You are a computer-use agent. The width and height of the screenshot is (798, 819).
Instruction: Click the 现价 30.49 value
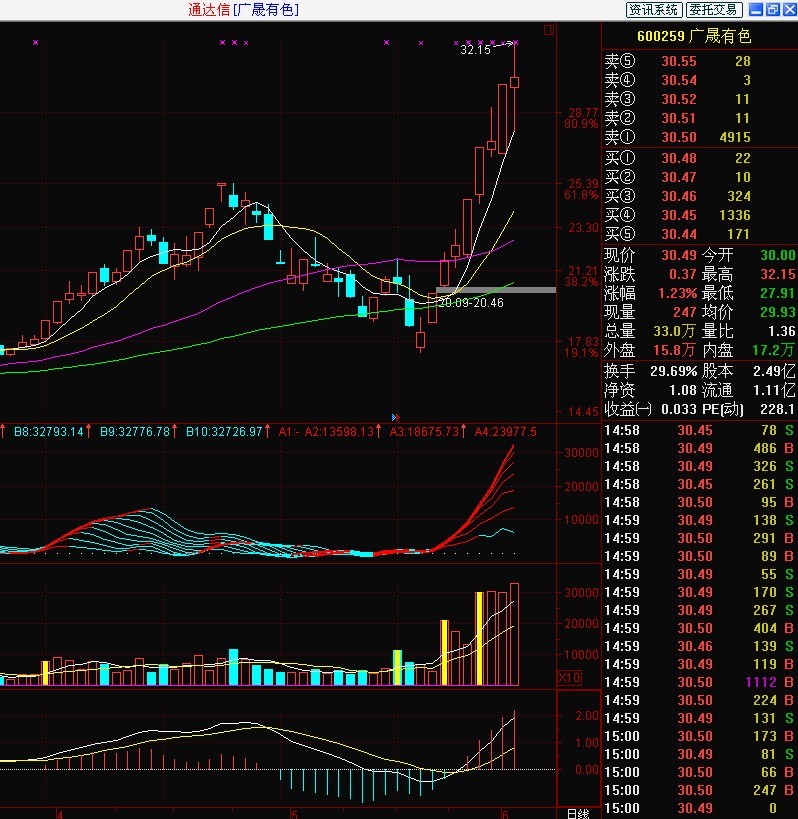679,255
